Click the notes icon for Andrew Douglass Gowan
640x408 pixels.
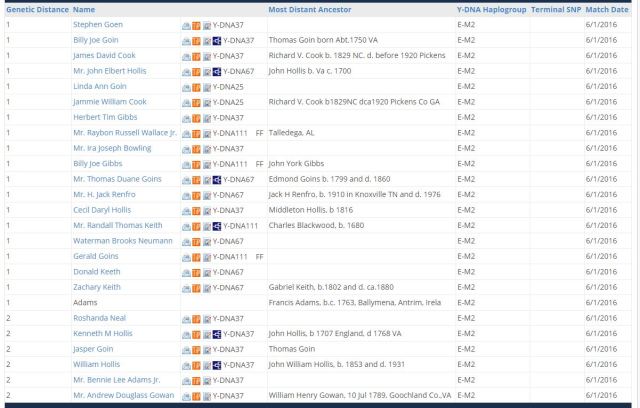[x=206, y=396]
